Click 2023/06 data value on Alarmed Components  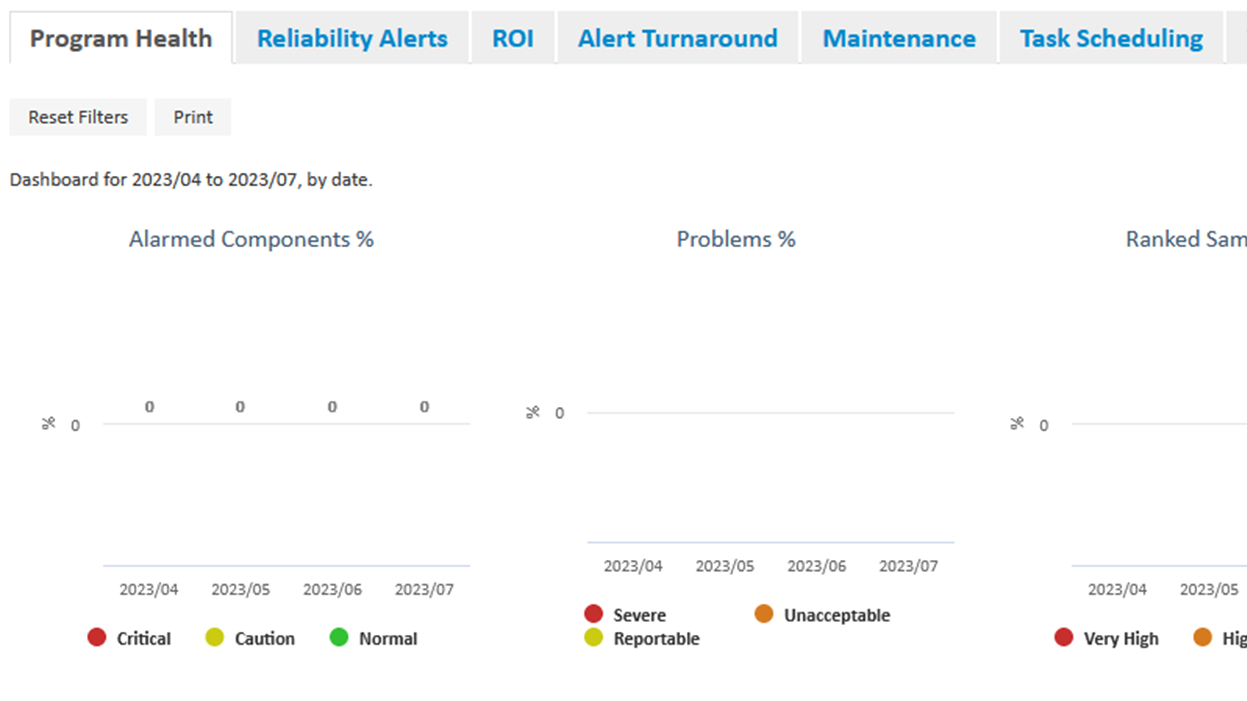click(x=332, y=407)
